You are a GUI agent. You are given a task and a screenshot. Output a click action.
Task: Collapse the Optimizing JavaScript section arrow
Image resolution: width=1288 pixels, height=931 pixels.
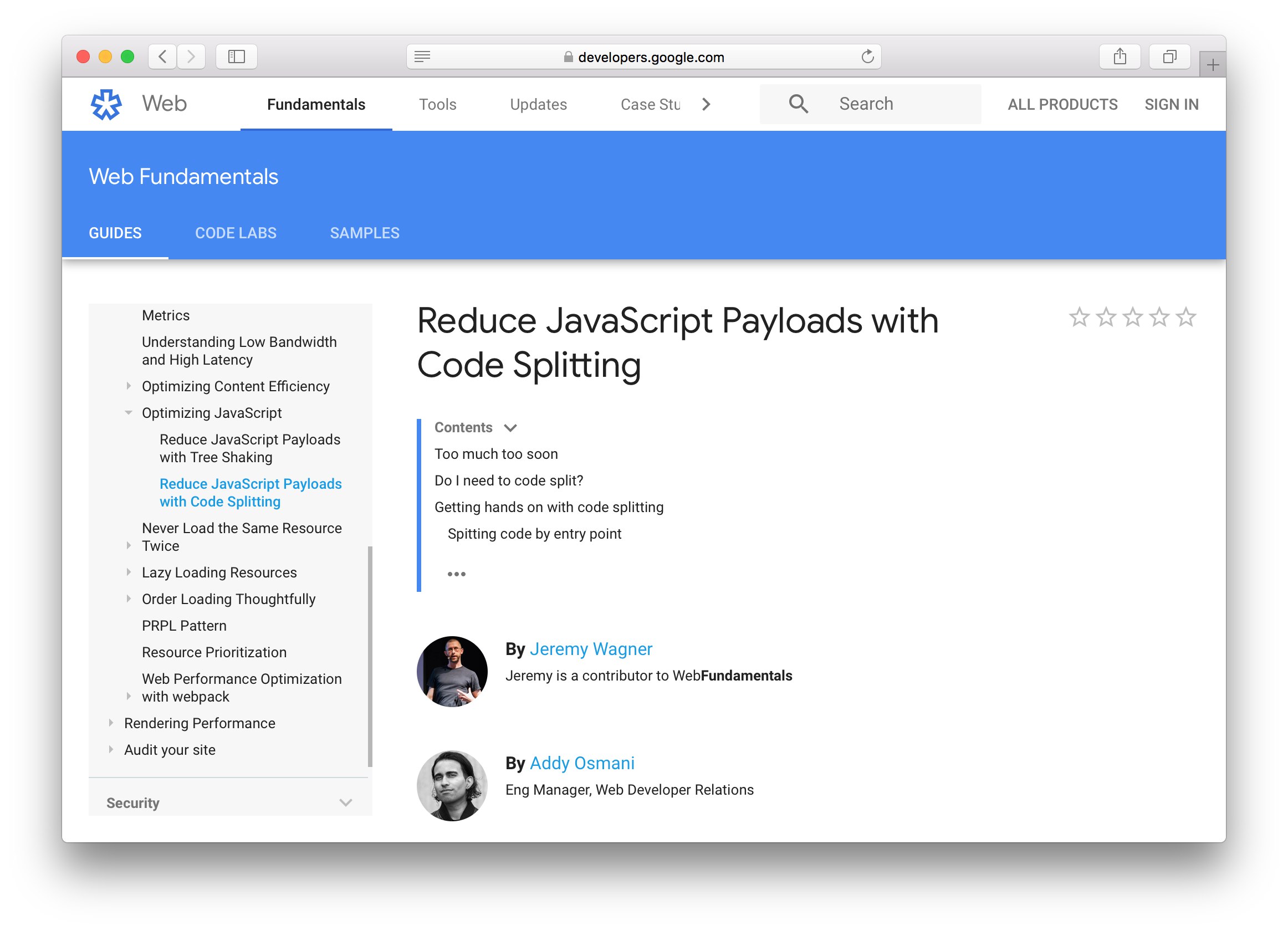point(129,413)
